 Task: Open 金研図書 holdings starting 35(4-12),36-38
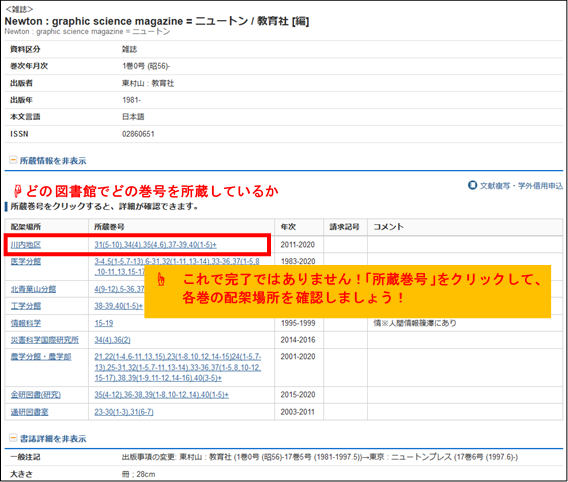tap(162, 395)
